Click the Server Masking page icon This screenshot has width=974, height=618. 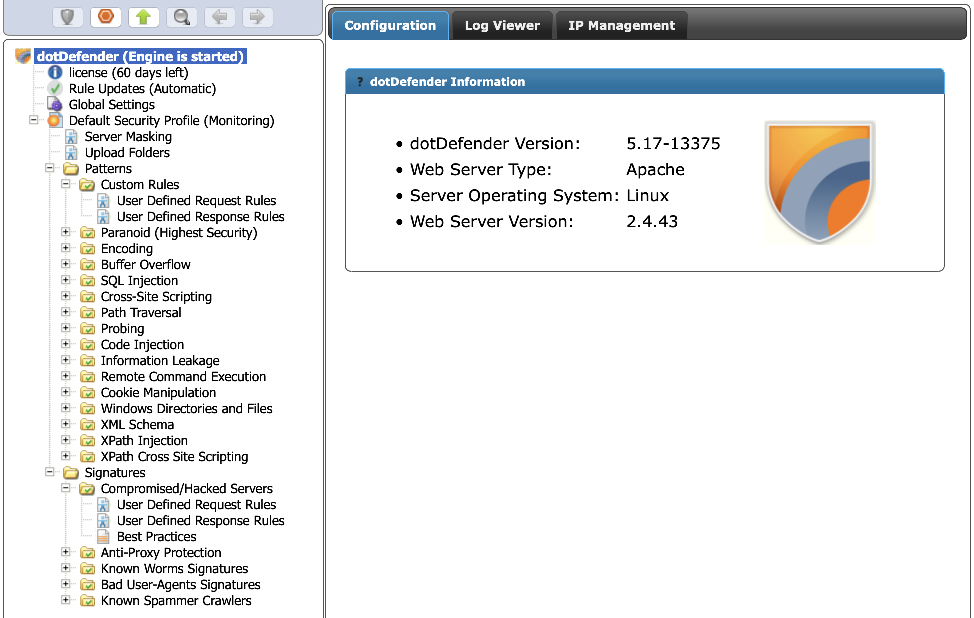[71, 137]
